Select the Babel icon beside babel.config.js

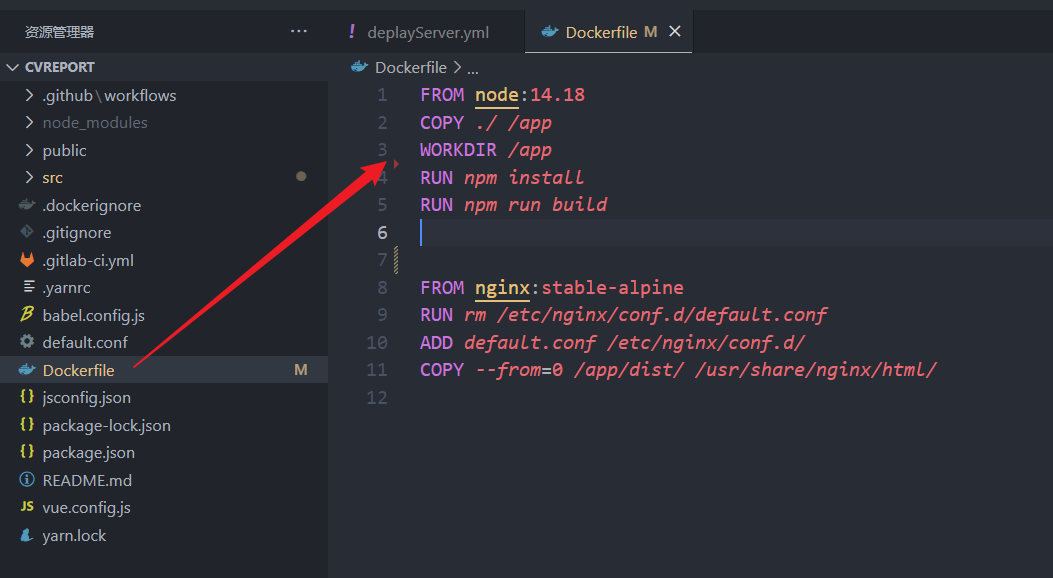tap(28, 314)
